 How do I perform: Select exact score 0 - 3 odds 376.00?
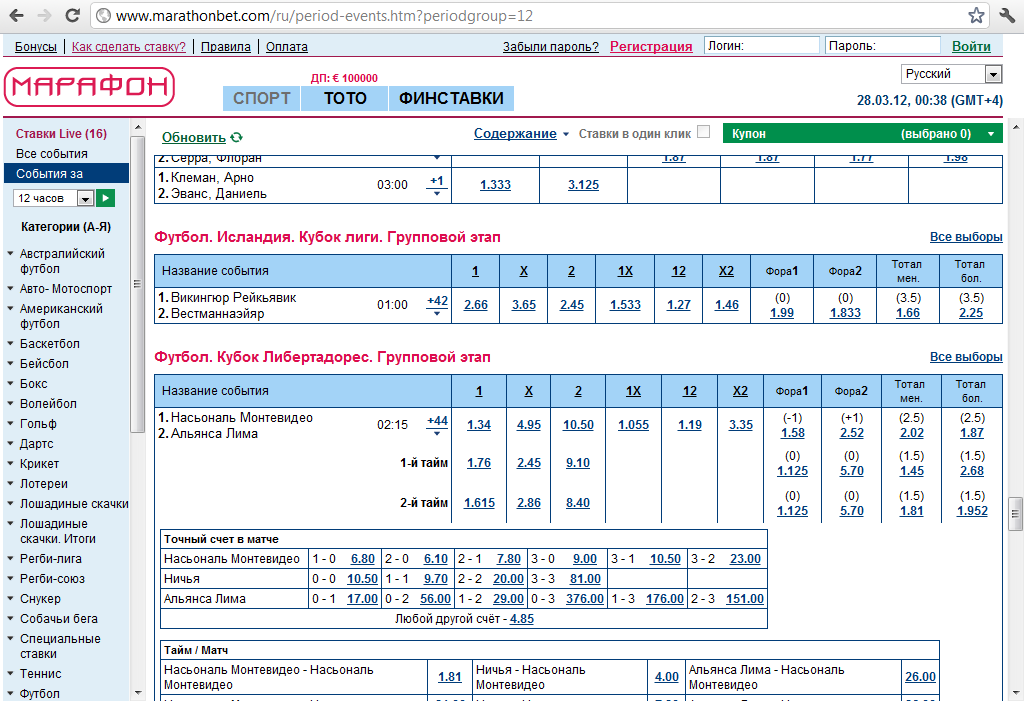[584, 598]
